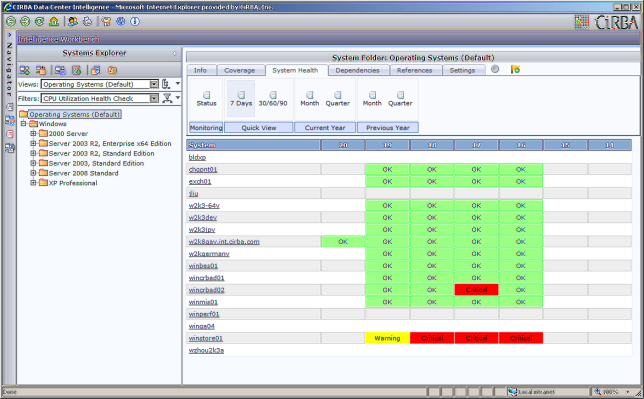
Task: Open the wincrbad02 system link
Action: pyautogui.click(x=206, y=290)
